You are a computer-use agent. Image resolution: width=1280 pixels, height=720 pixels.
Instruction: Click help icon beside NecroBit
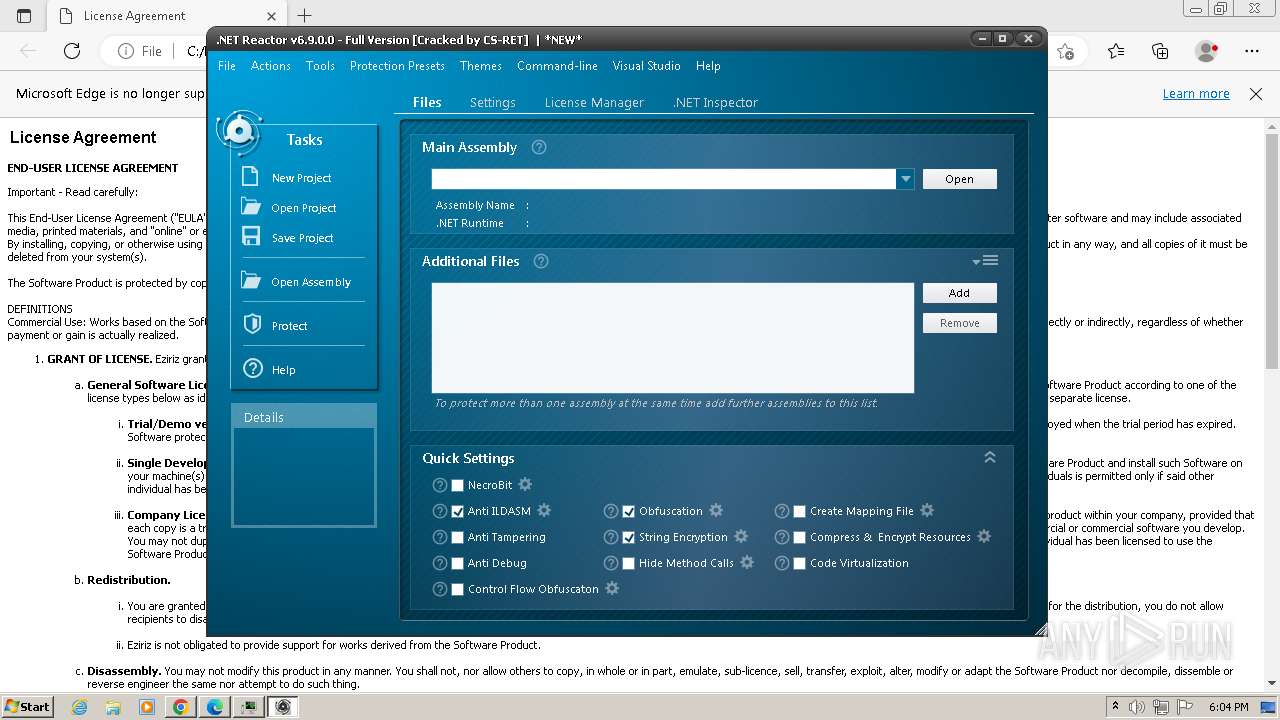coord(439,485)
